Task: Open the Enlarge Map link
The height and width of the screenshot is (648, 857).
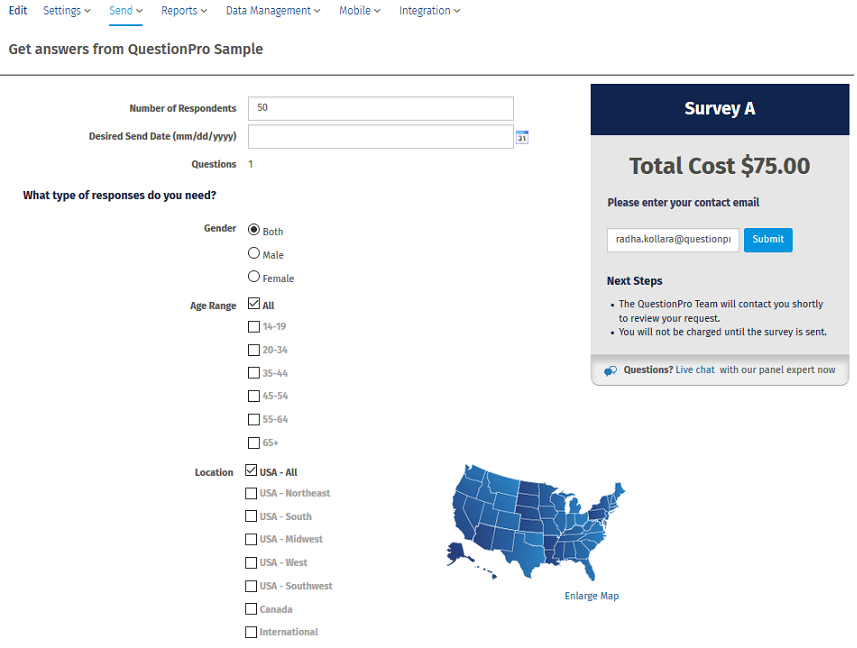Action: tap(591, 596)
